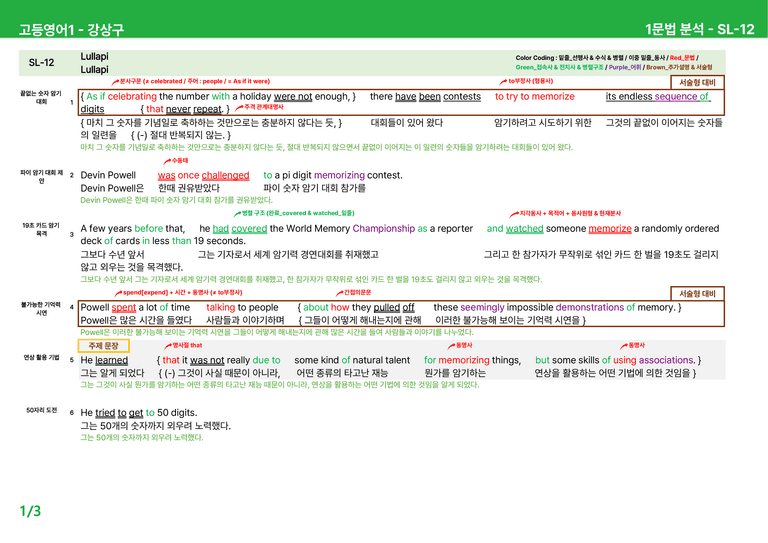Click the red arrow beside 명사절 that note
The image size is (768, 543).
coord(168,346)
